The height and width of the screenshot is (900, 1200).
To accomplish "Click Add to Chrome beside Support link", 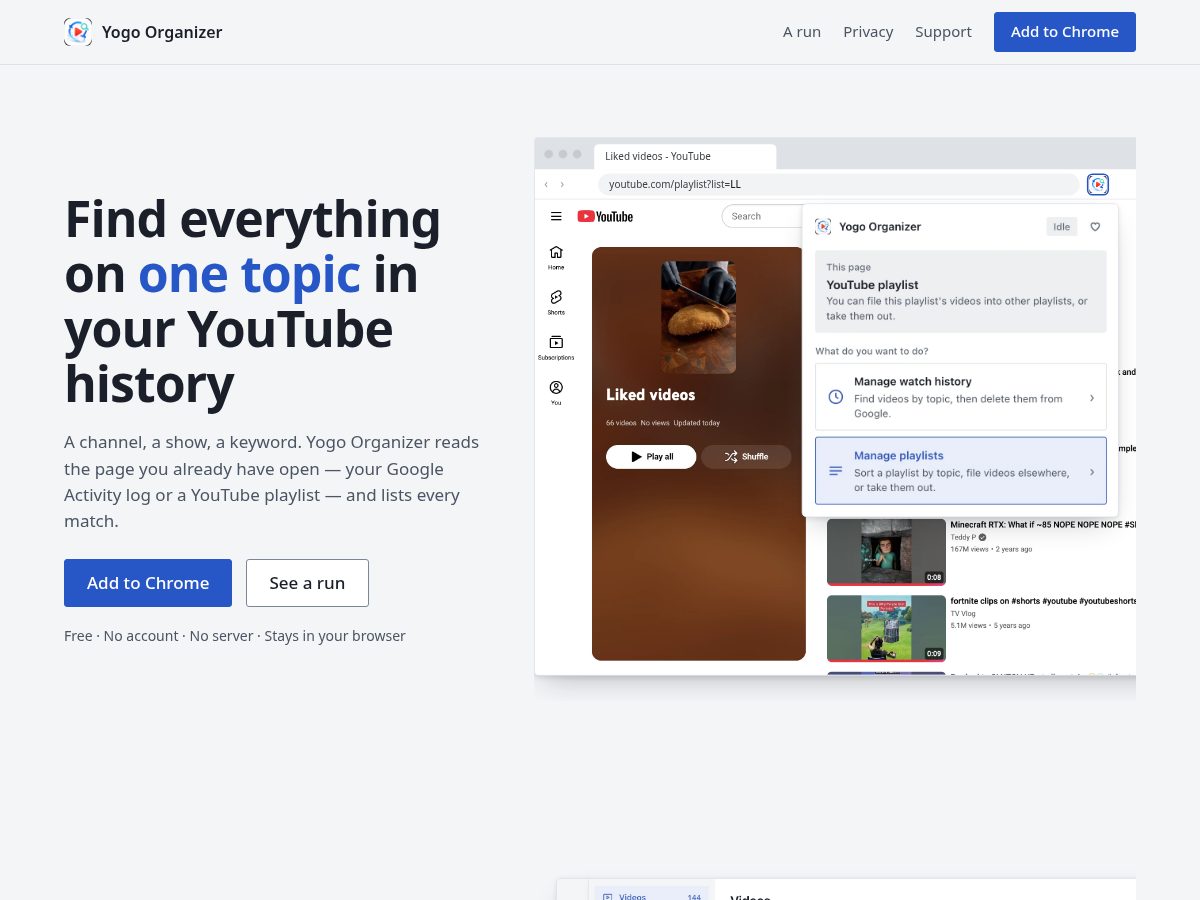I will tap(1065, 32).
